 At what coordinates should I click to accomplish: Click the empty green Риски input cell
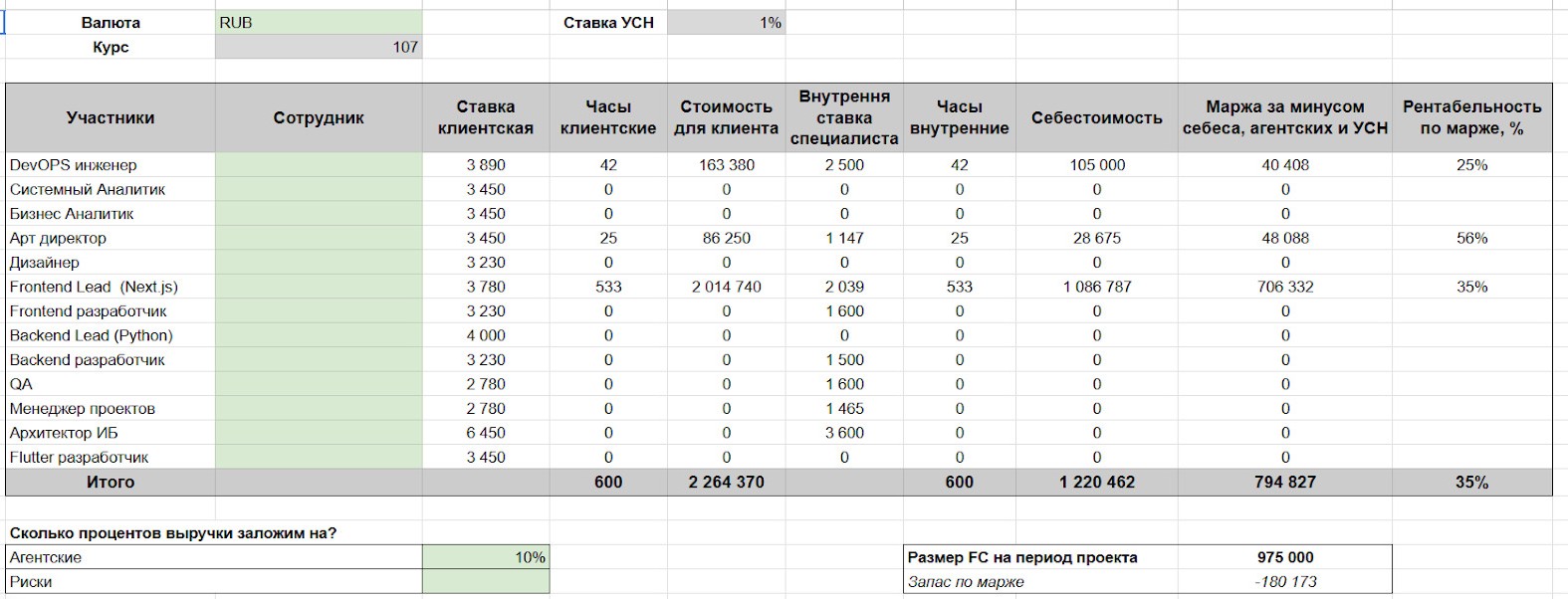point(485,582)
